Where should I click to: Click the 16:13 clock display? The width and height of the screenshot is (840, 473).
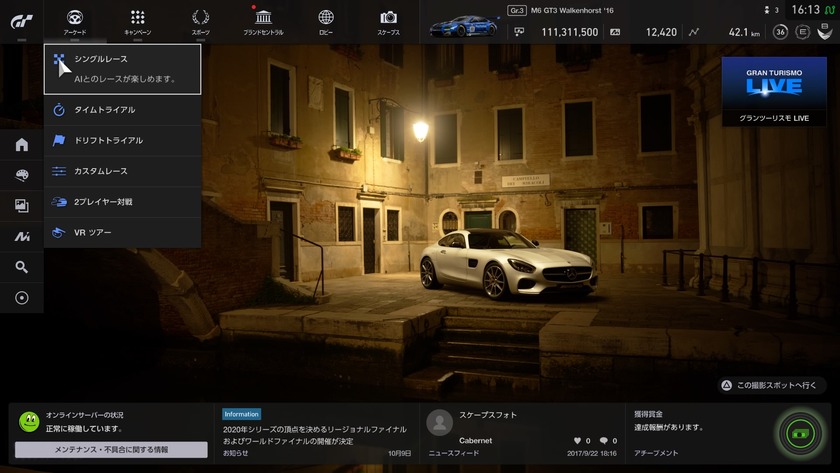click(x=805, y=10)
